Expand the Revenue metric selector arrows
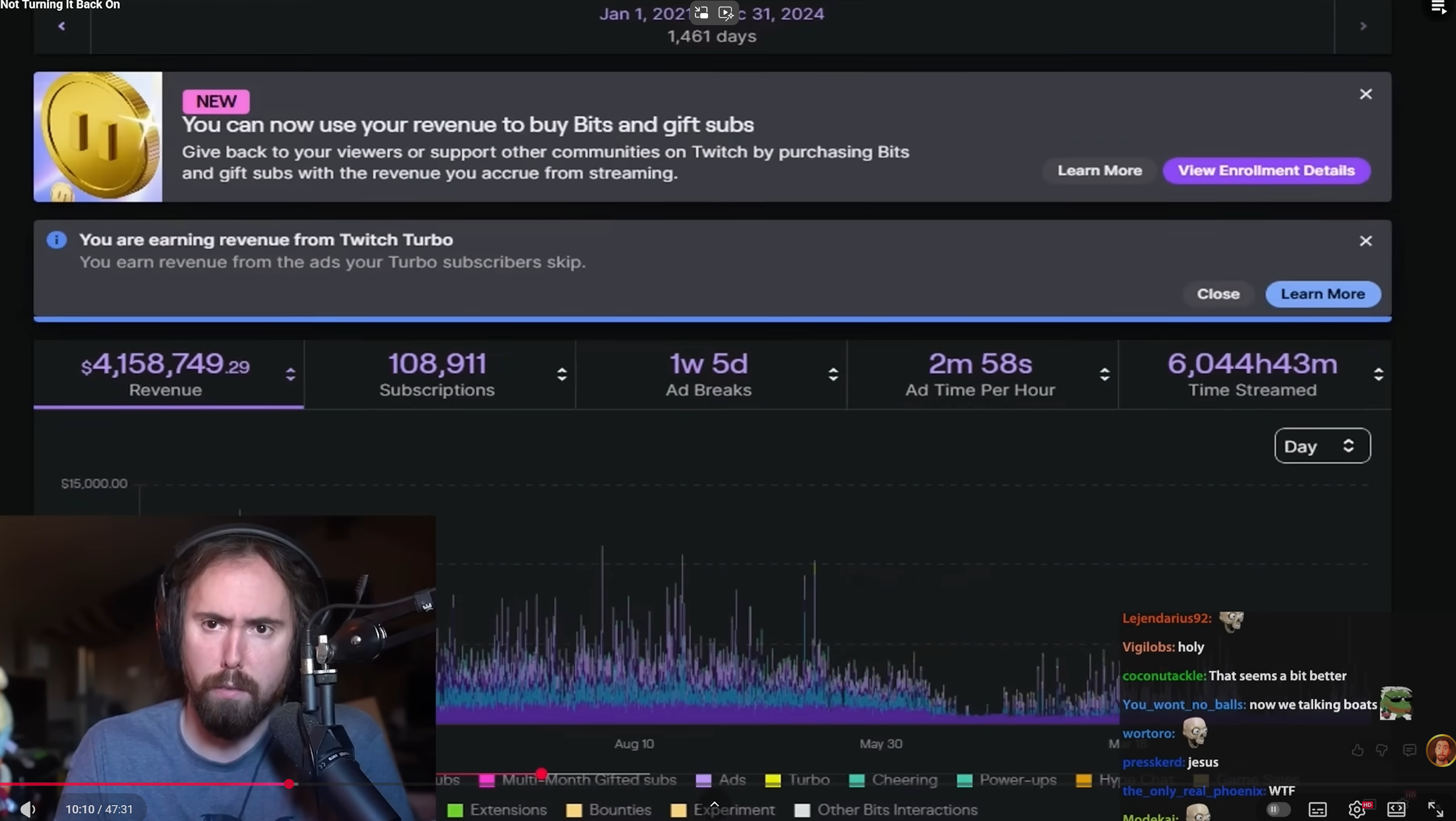The width and height of the screenshot is (1456, 821). click(x=291, y=374)
